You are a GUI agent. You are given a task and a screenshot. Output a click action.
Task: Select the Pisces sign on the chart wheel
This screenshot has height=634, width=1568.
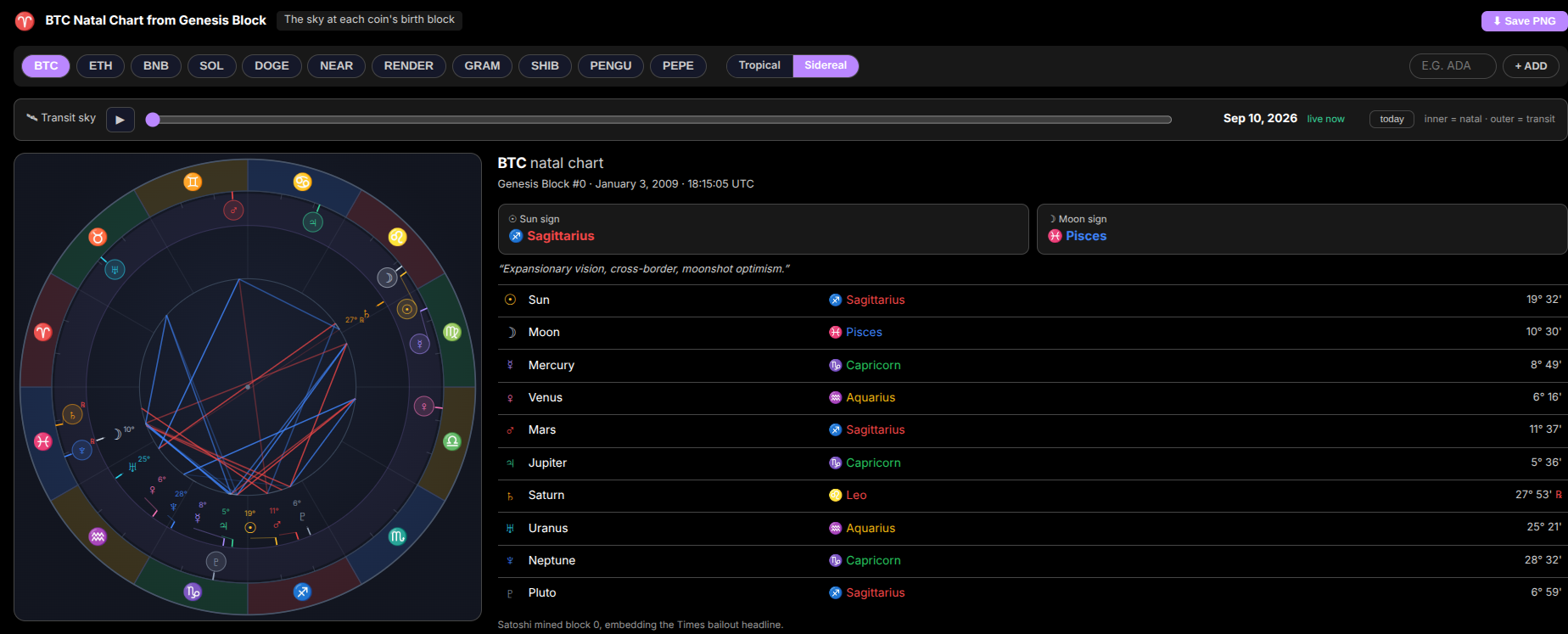click(x=43, y=440)
